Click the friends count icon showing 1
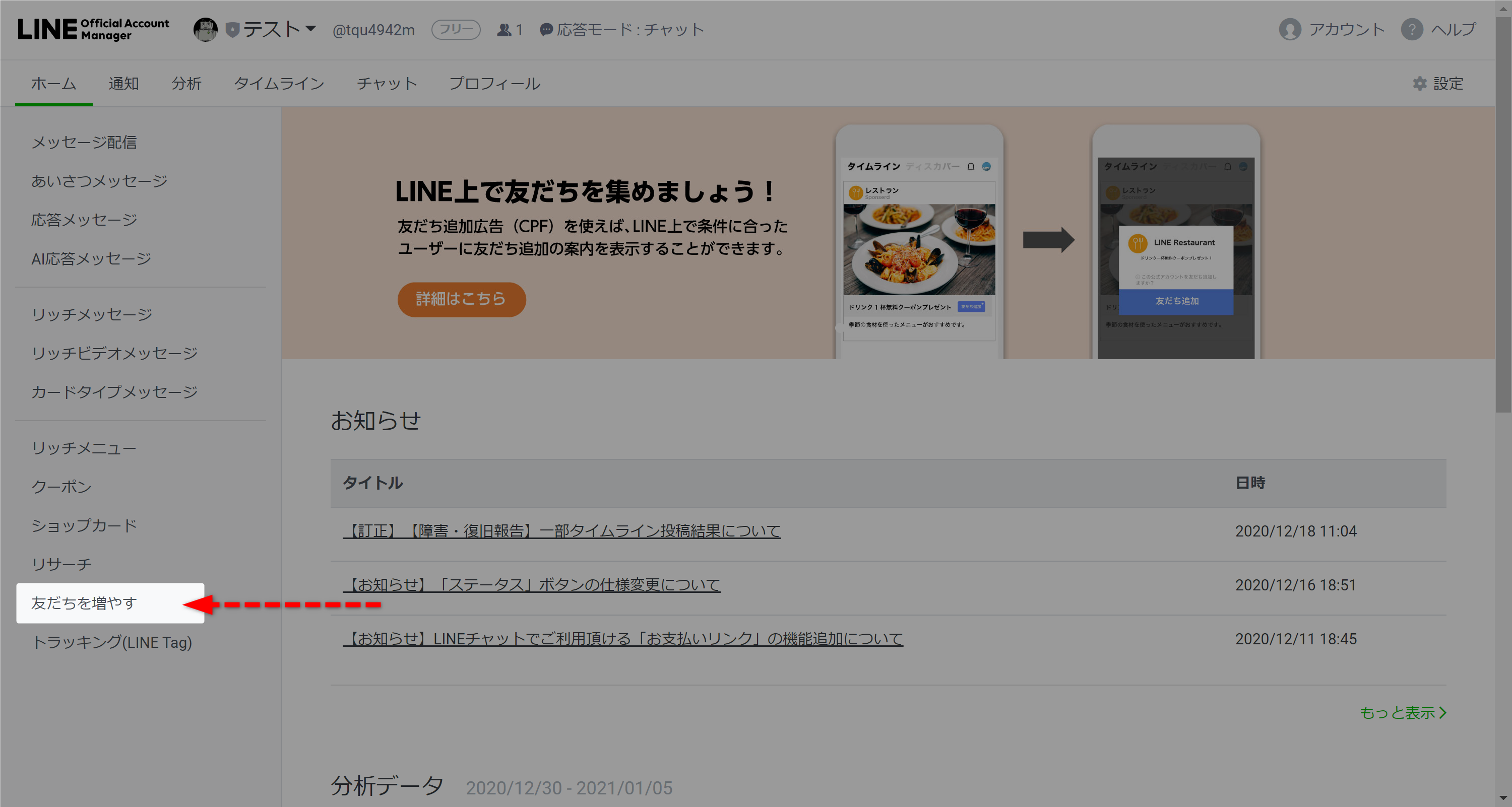 503,30
